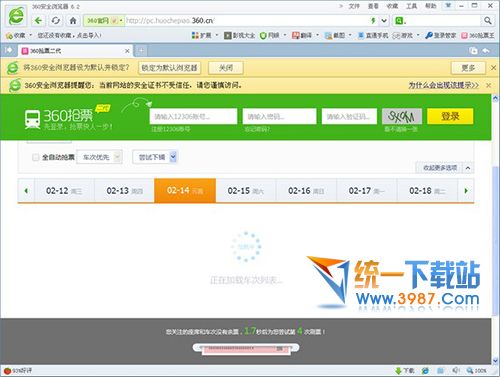The width and height of the screenshot is (500, 377).
Task: Select the 02-13 date tab
Action: click(x=124, y=191)
